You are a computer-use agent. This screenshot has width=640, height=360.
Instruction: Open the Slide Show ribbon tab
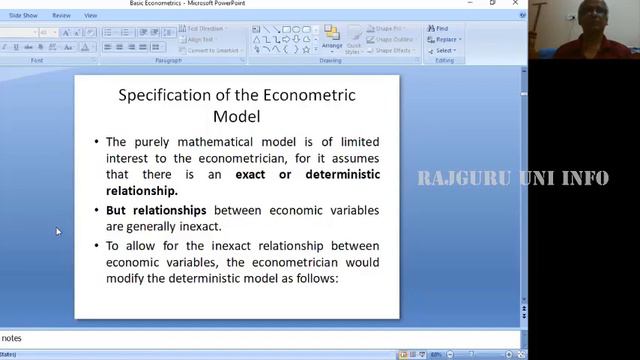click(x=23, y=16)
